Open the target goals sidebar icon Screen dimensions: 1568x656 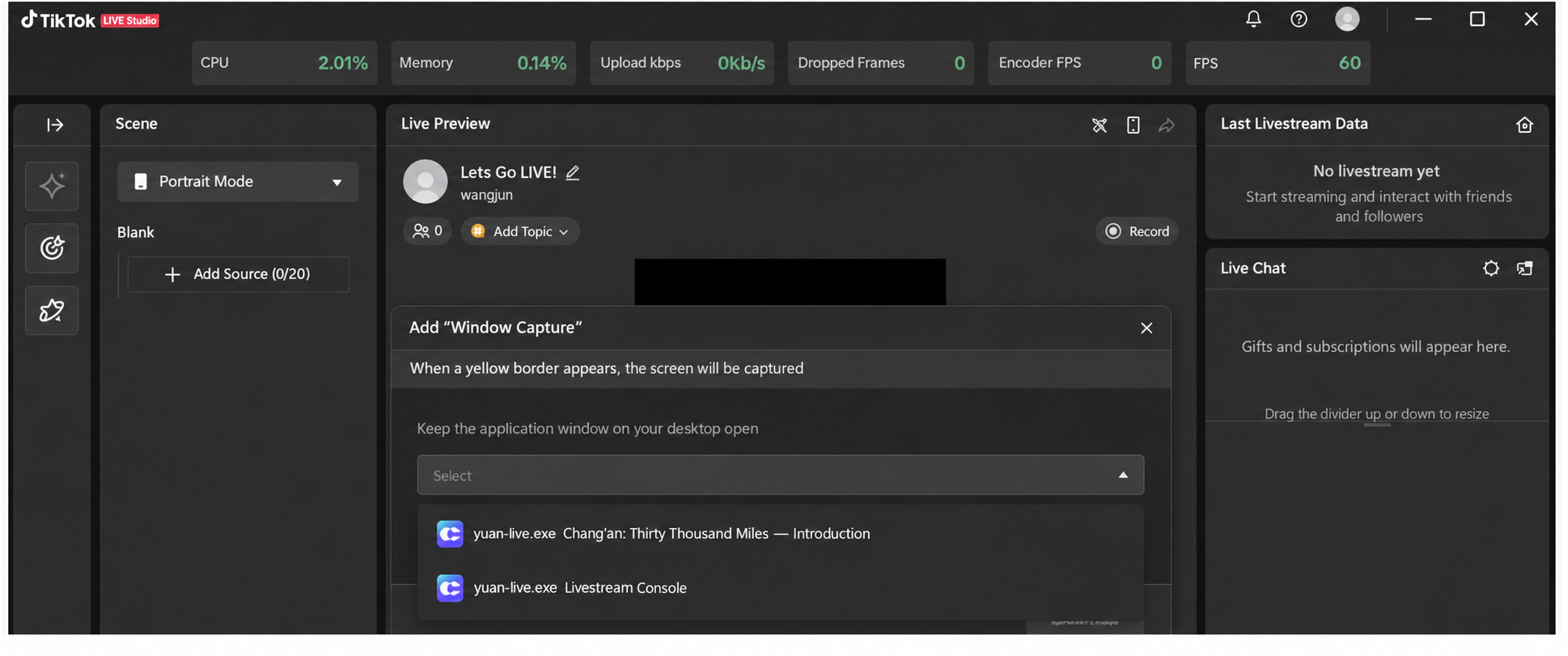click(x=52, y=248)
